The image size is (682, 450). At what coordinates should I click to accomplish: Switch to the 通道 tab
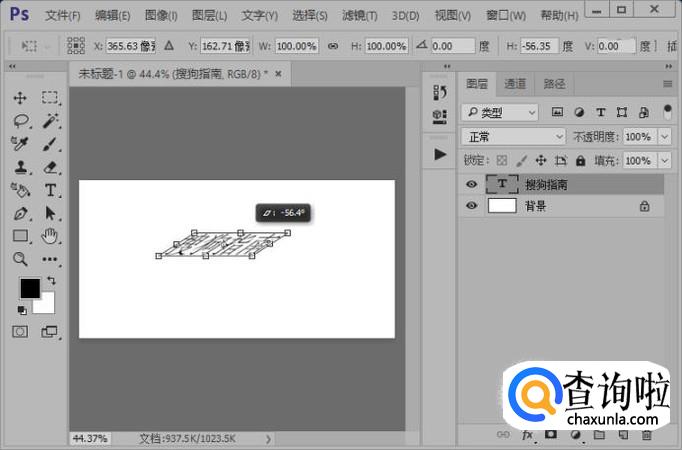[x=515, y=84]
